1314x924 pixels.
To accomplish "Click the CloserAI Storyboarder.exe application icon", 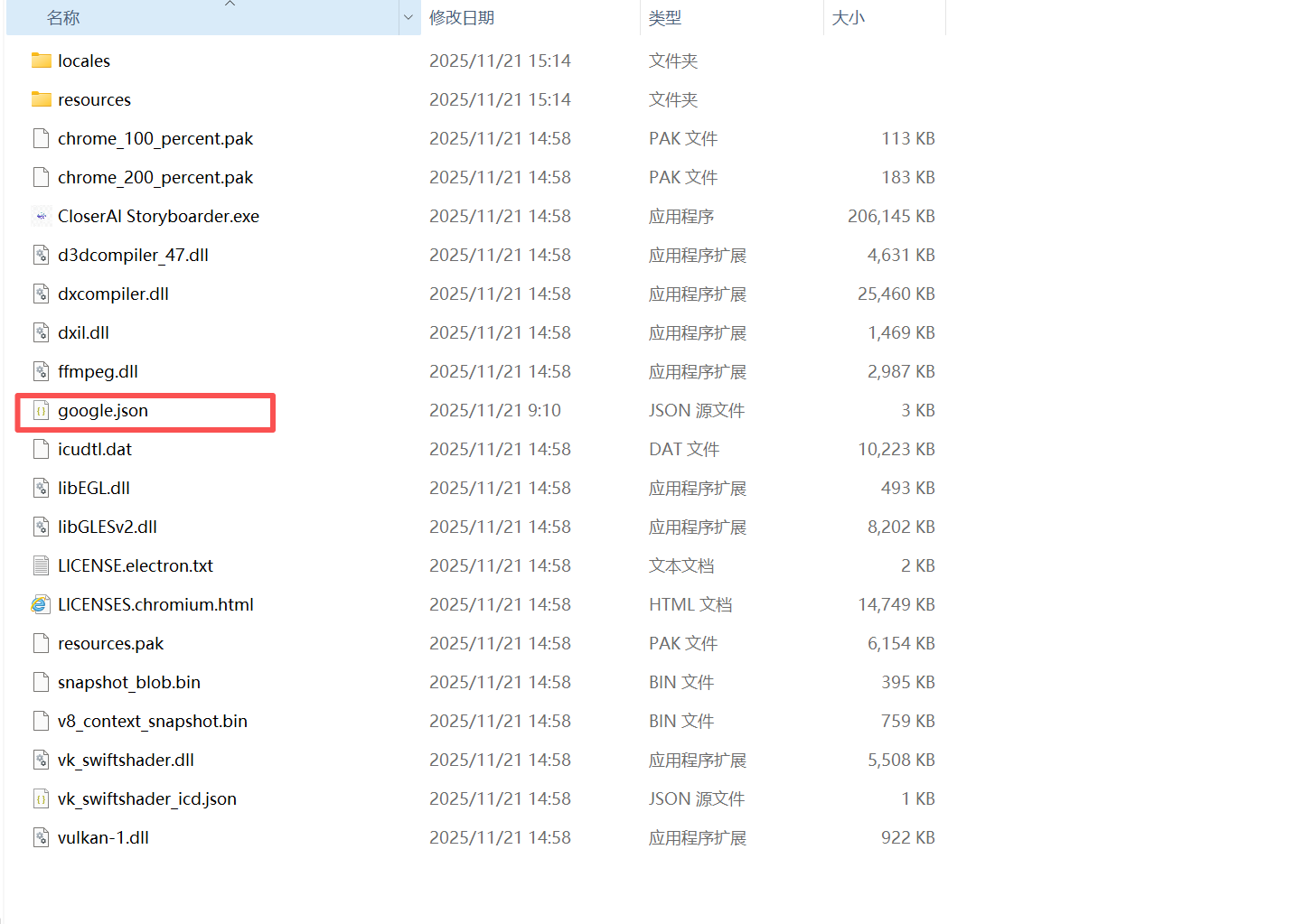I will click(41, 216).
